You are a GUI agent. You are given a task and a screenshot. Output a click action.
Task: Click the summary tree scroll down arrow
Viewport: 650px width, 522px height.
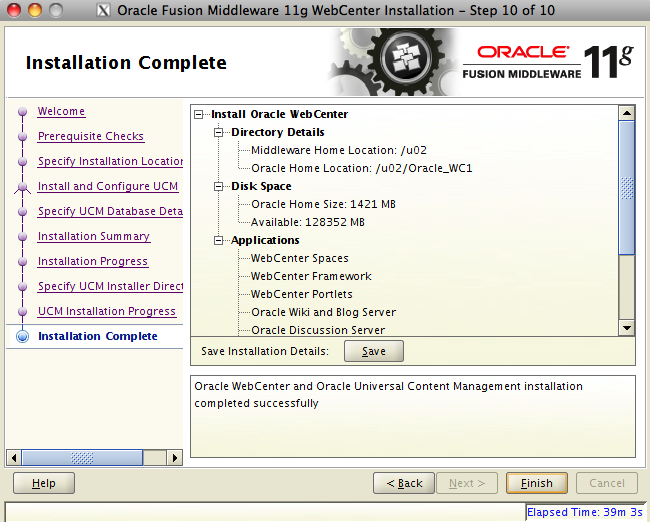(x=627, y=327)
